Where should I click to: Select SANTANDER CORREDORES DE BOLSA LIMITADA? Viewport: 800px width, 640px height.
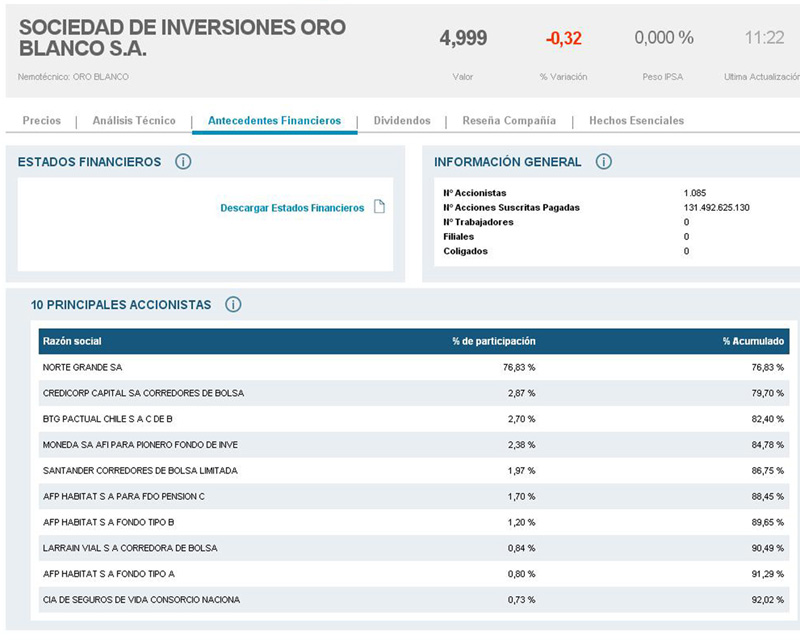[140, 471]
